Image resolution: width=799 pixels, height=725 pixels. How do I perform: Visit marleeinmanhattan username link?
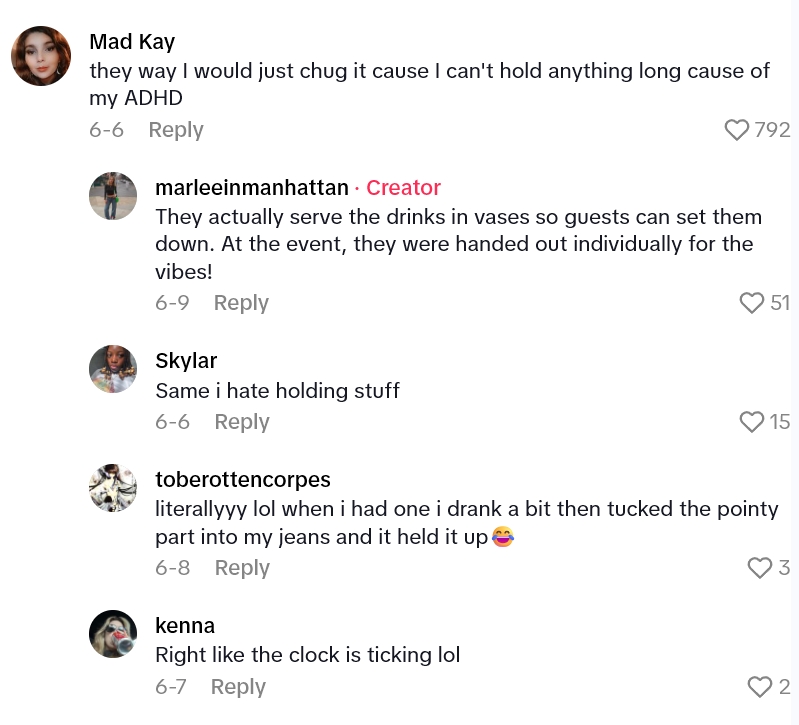pyautogui.click(x=252, y=188)
